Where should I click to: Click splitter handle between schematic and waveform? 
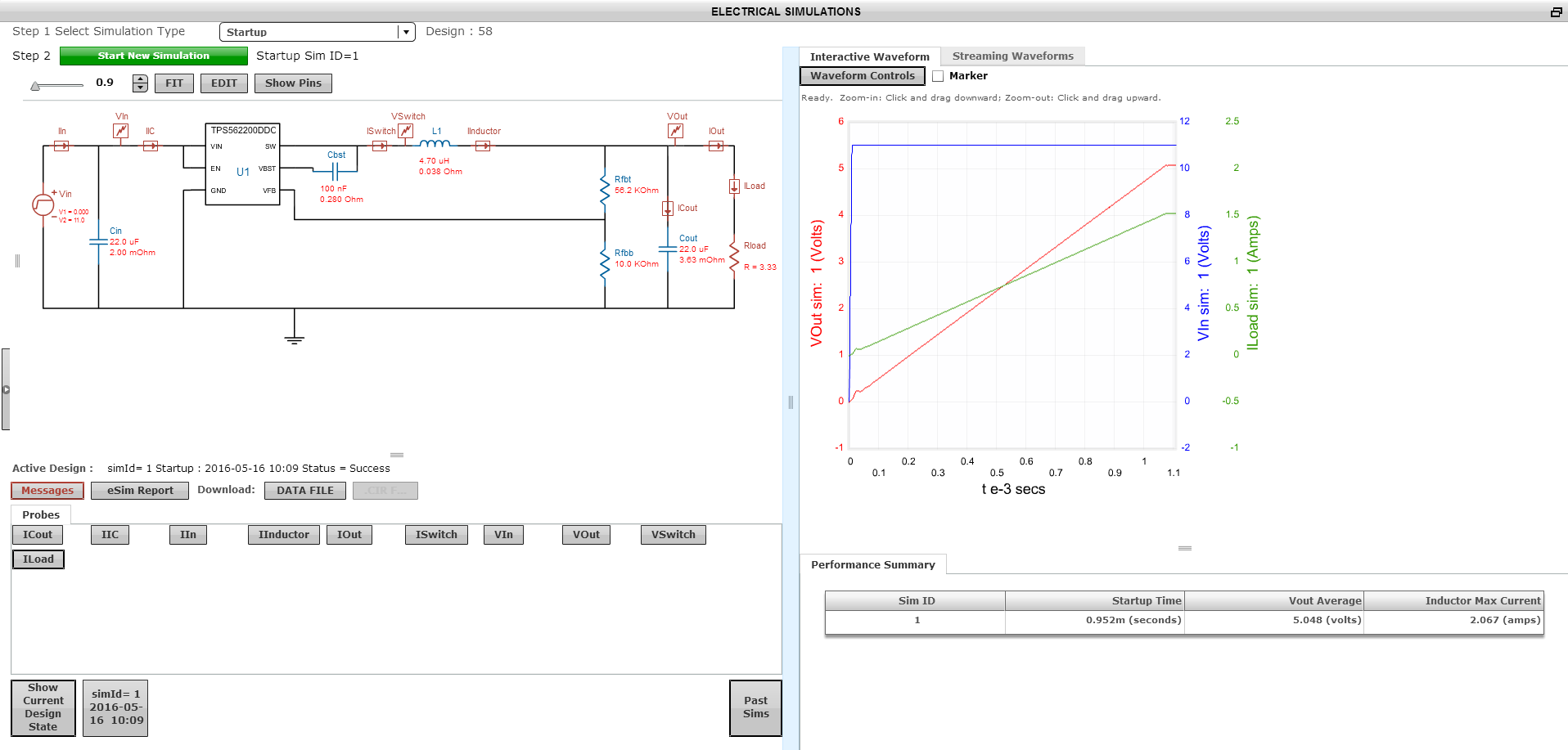pyautogui.click(x=791, y=402)
